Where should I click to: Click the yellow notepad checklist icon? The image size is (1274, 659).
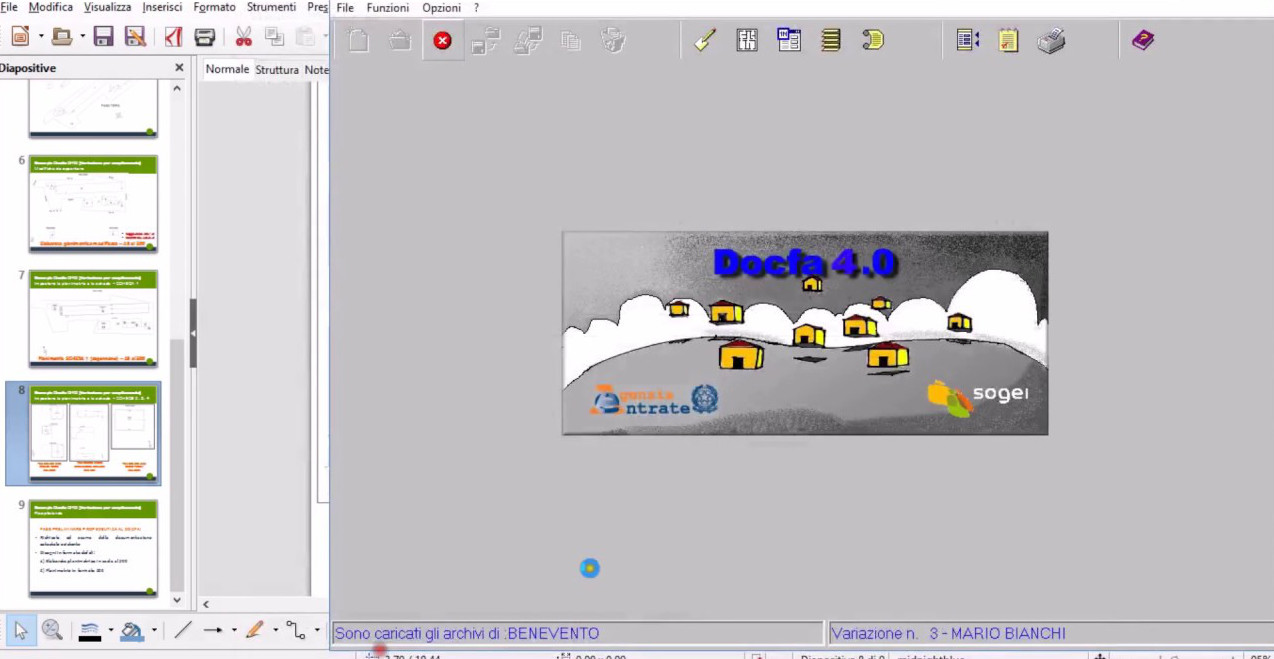point(1008,41)
